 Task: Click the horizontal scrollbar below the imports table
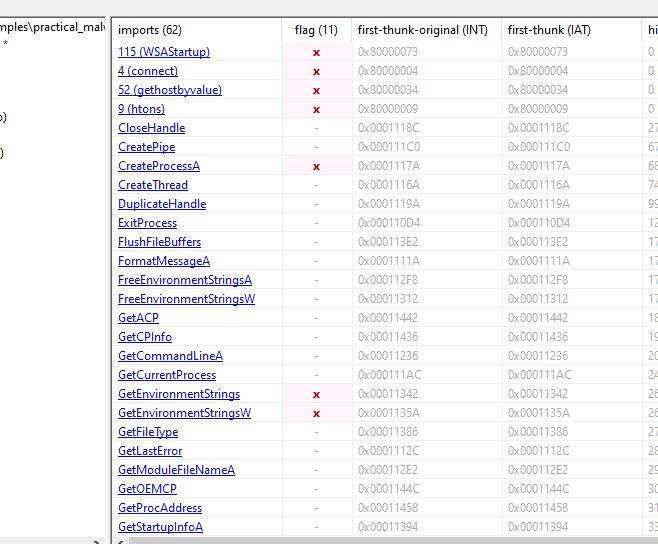(x=393, y=541)
